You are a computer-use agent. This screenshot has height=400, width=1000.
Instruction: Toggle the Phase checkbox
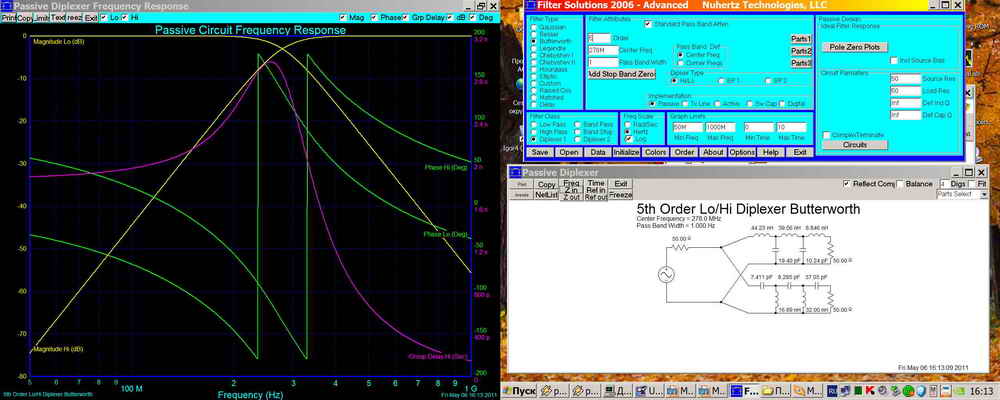(374, 18)
